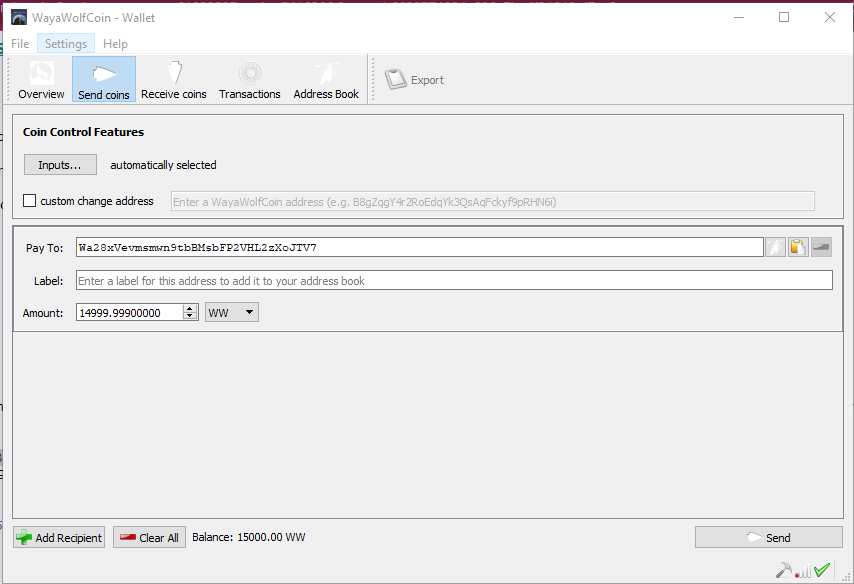
Task: Open the Overview page
Action: [41, 80]
